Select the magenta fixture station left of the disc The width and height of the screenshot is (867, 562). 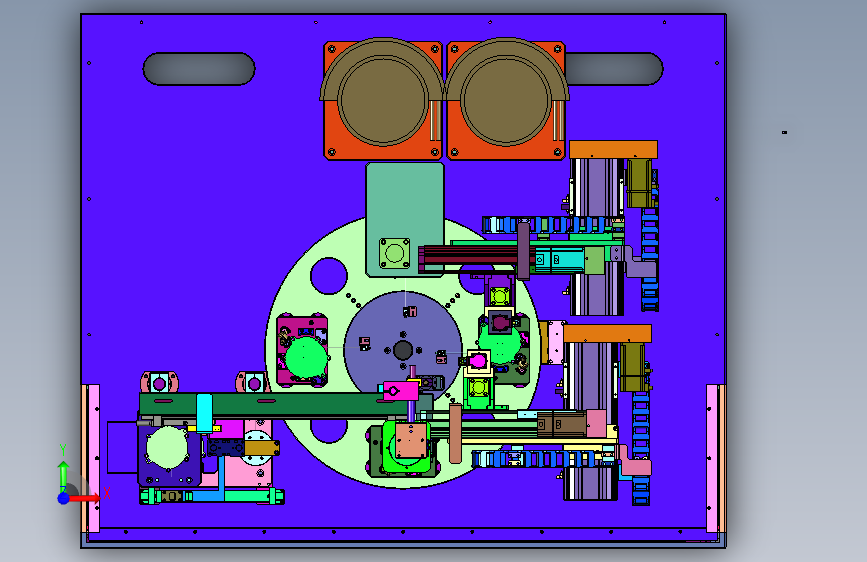pos(302,349)
